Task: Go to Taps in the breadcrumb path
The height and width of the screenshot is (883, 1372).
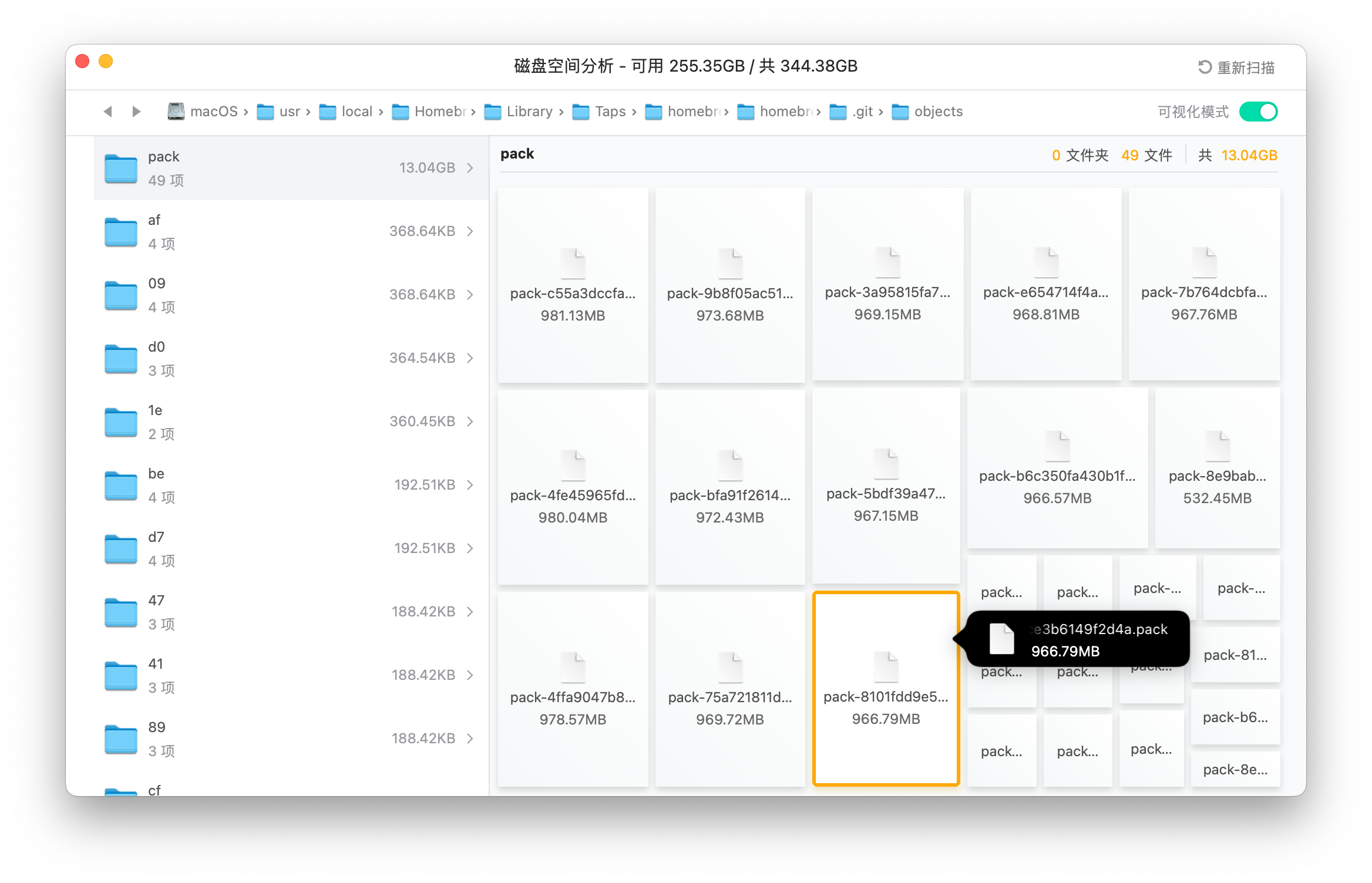Action: point(610,112)
